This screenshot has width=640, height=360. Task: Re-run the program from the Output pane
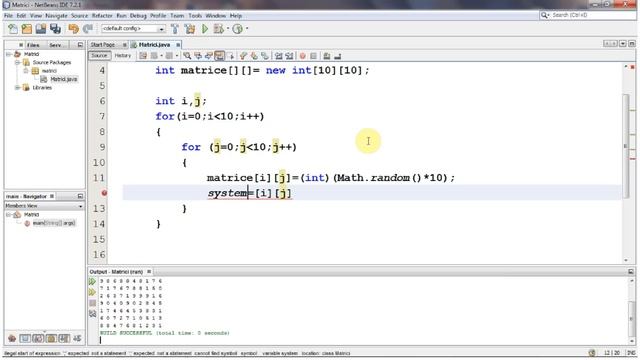tap(92, 282)
